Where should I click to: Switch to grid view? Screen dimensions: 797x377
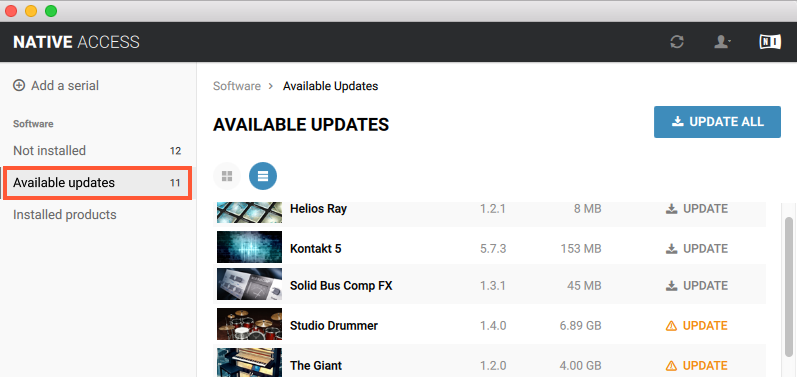[227, 176]
